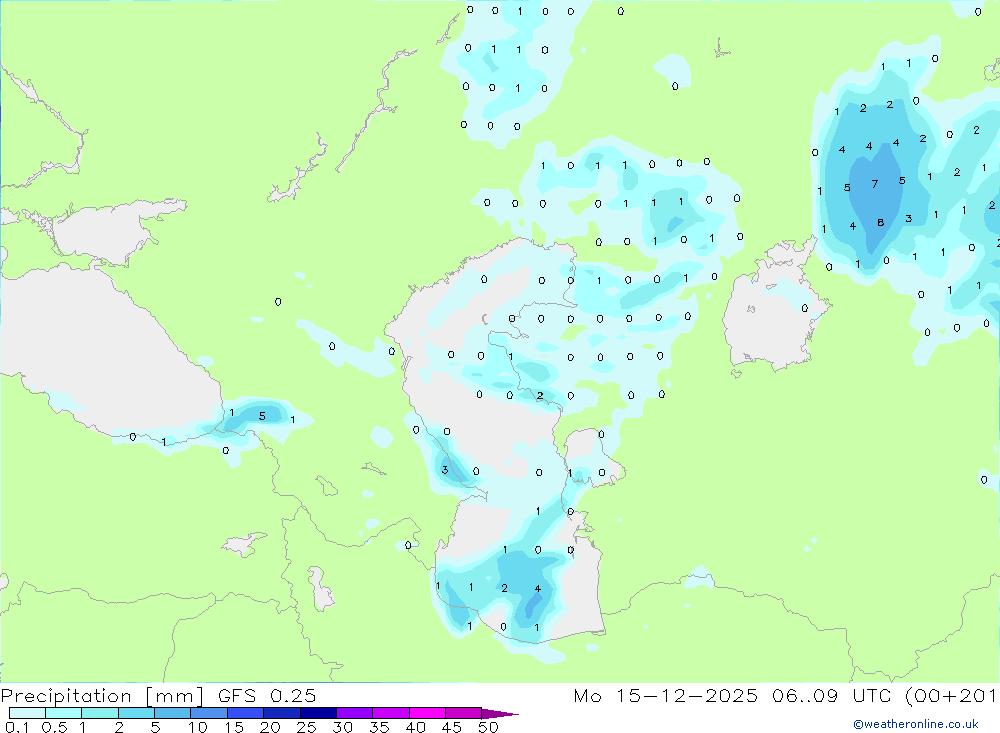Click the legend label '50'
The image size is (1000, 733).
[488, 727]
